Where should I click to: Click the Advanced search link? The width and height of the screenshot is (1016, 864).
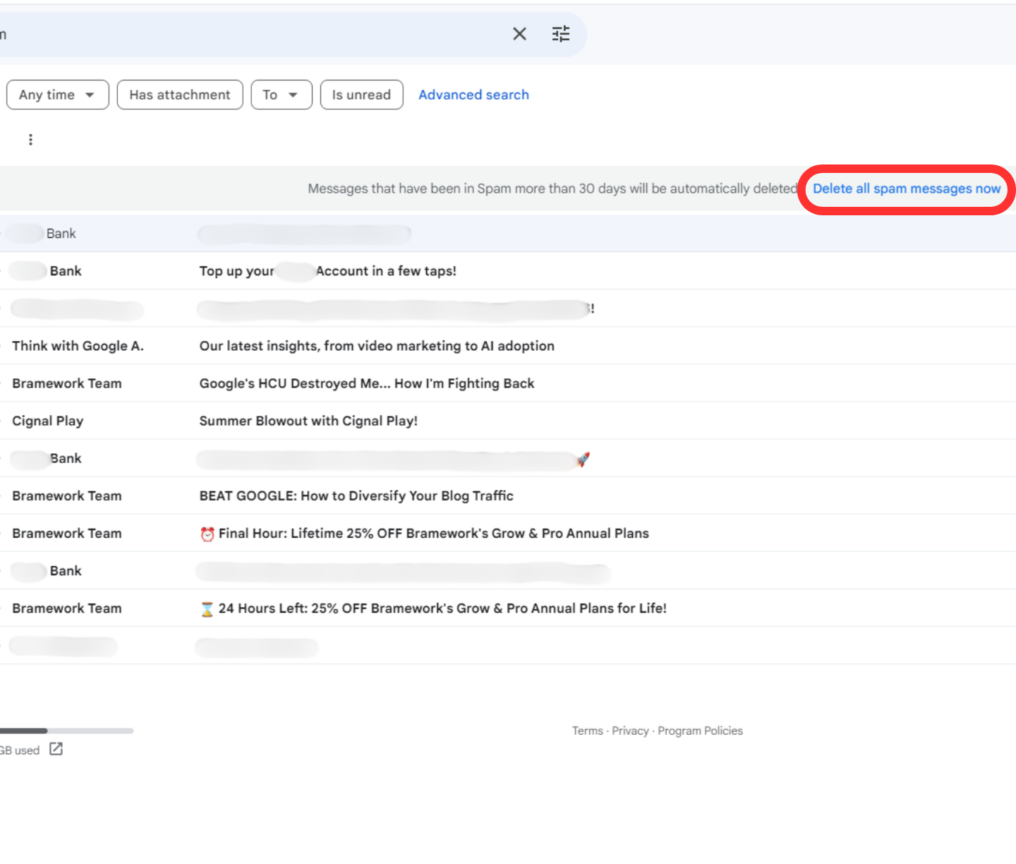[x=473, y=94]
